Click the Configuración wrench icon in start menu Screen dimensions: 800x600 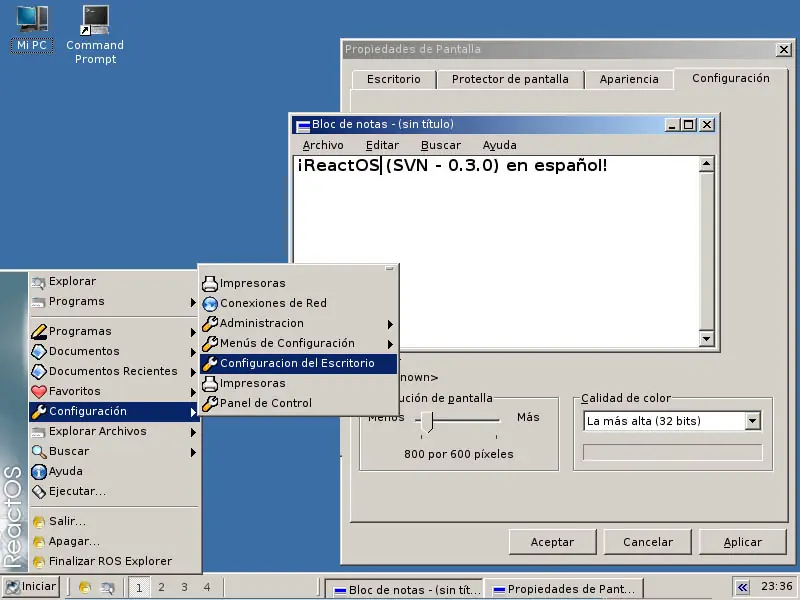39,411
